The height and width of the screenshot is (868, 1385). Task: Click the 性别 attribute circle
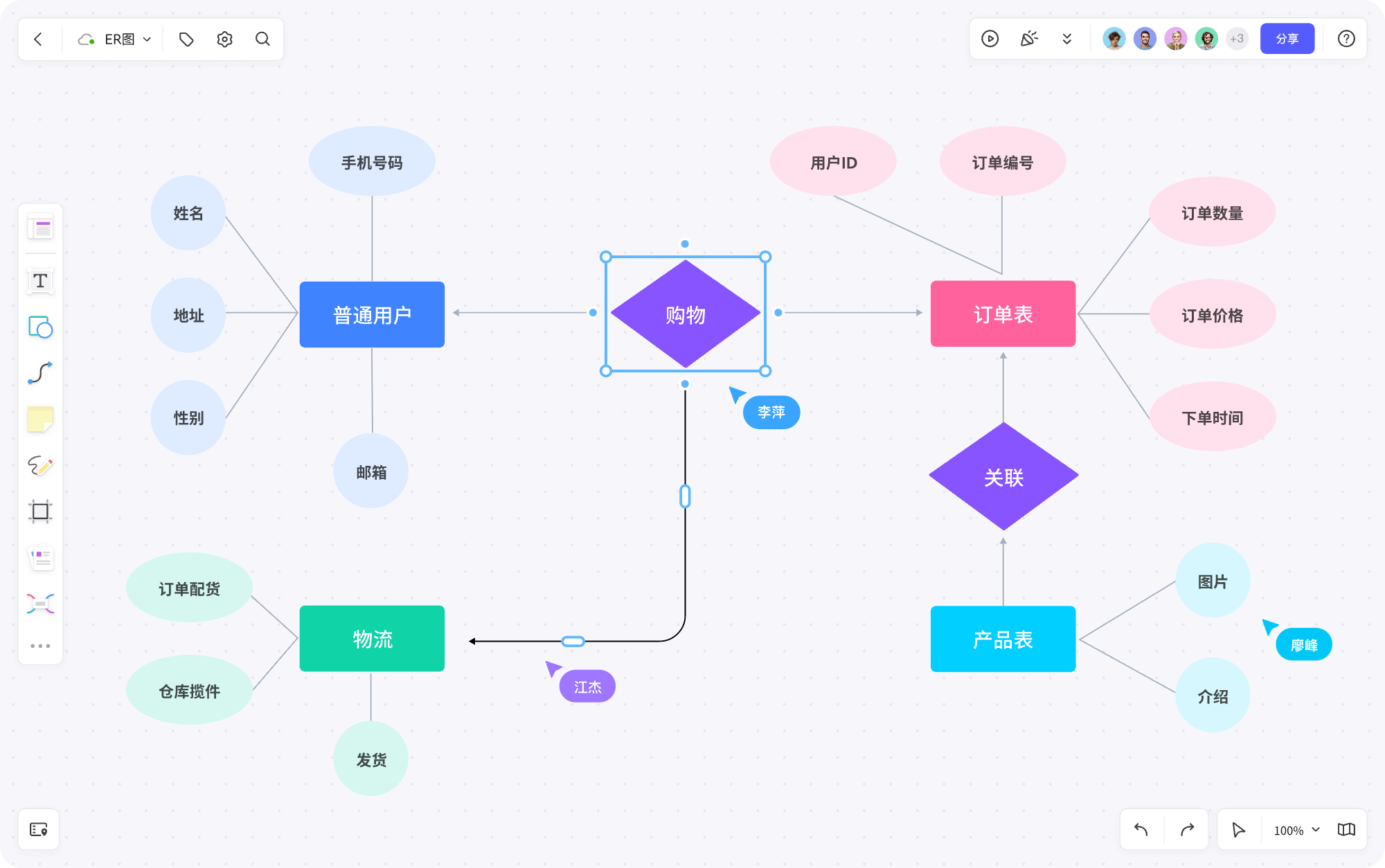188,417
